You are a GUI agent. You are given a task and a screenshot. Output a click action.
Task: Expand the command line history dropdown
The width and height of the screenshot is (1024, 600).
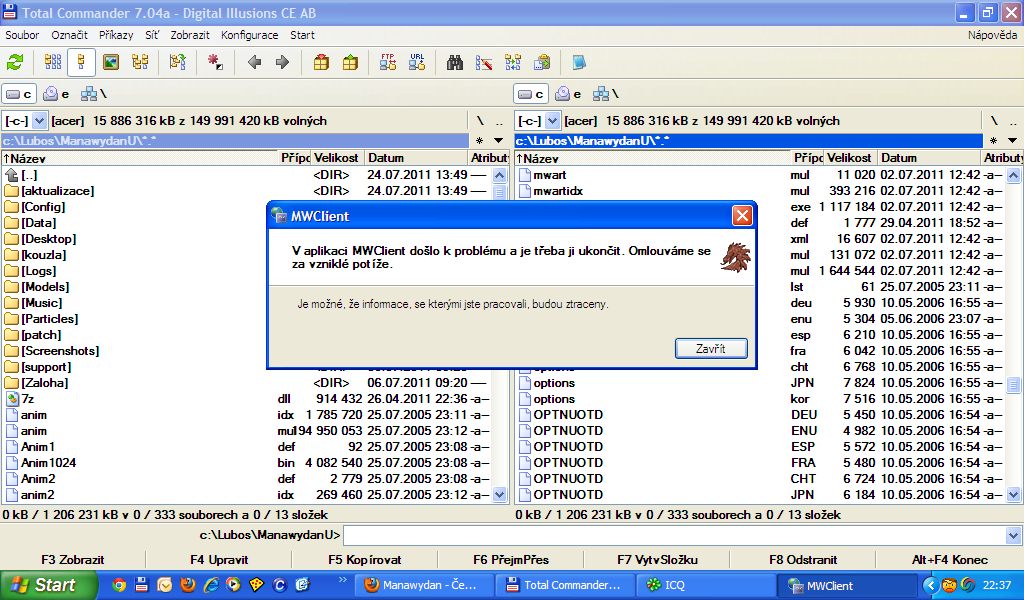point(1013,536)
